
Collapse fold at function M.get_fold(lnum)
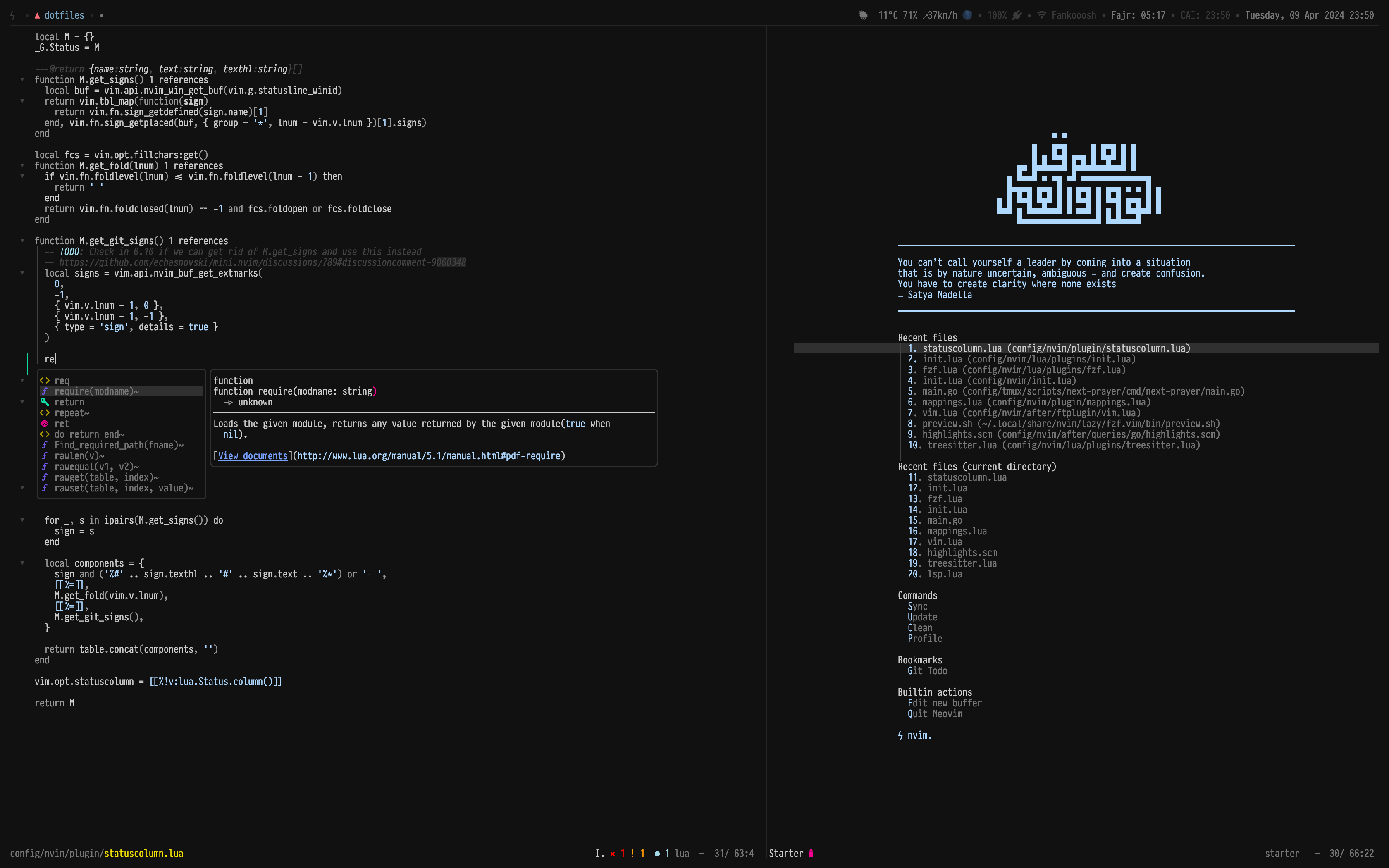(x=22, y=166)
